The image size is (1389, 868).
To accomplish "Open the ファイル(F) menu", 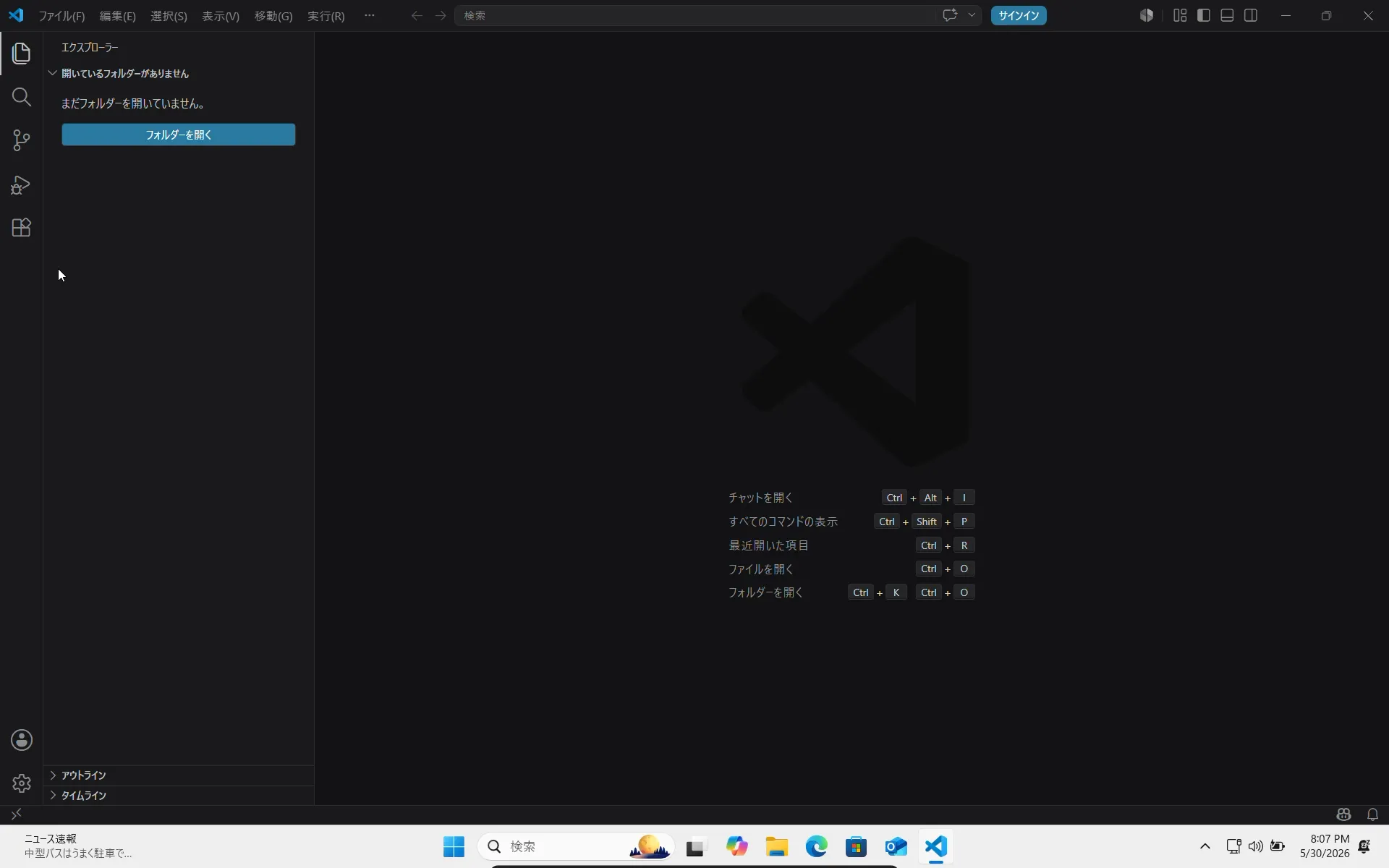I will (x=61, y=16).
